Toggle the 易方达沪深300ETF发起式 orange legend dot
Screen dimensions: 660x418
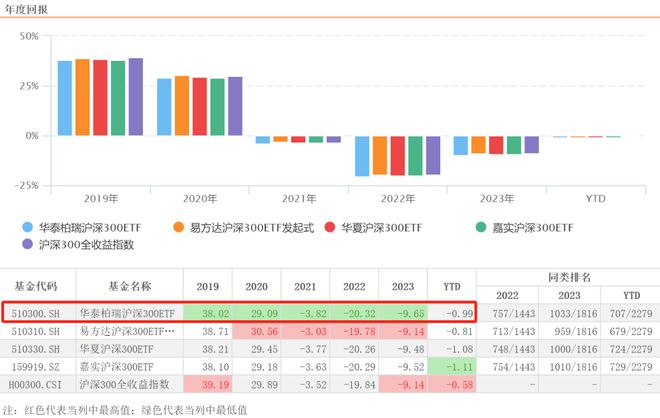pyautogui.click(x=178, y=227)
